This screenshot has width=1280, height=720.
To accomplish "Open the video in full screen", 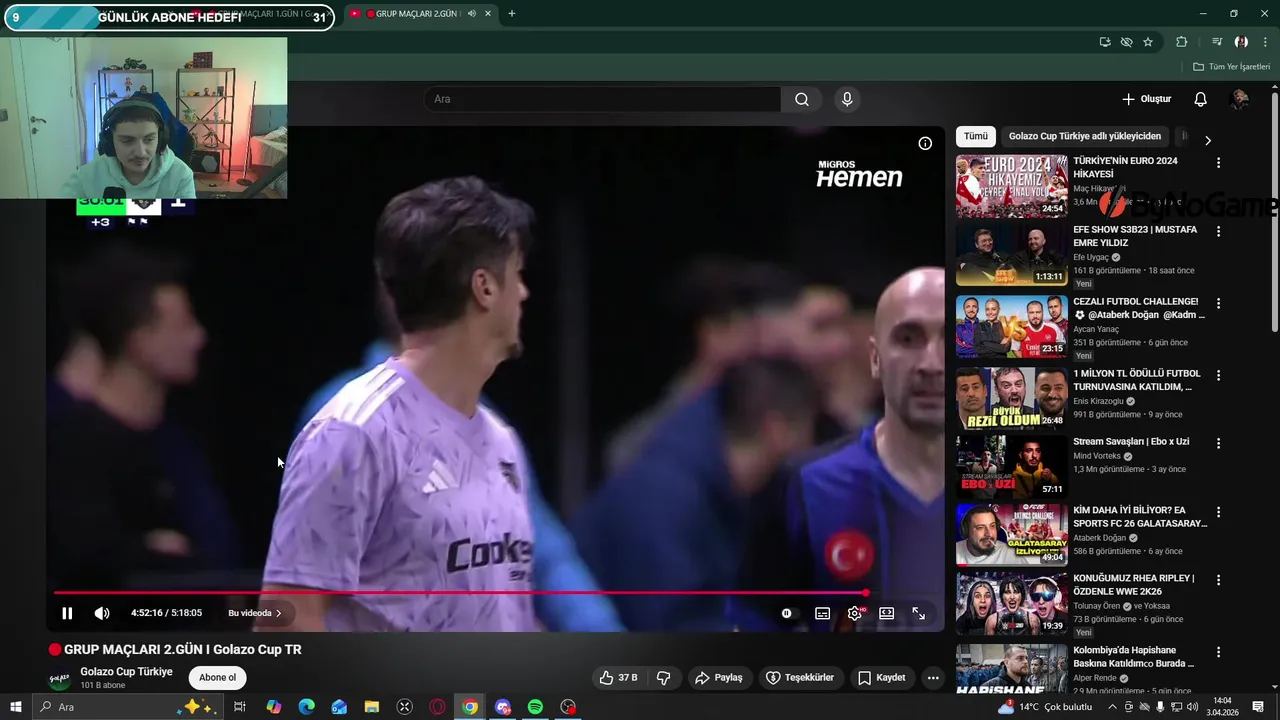I will coord(918,613).
